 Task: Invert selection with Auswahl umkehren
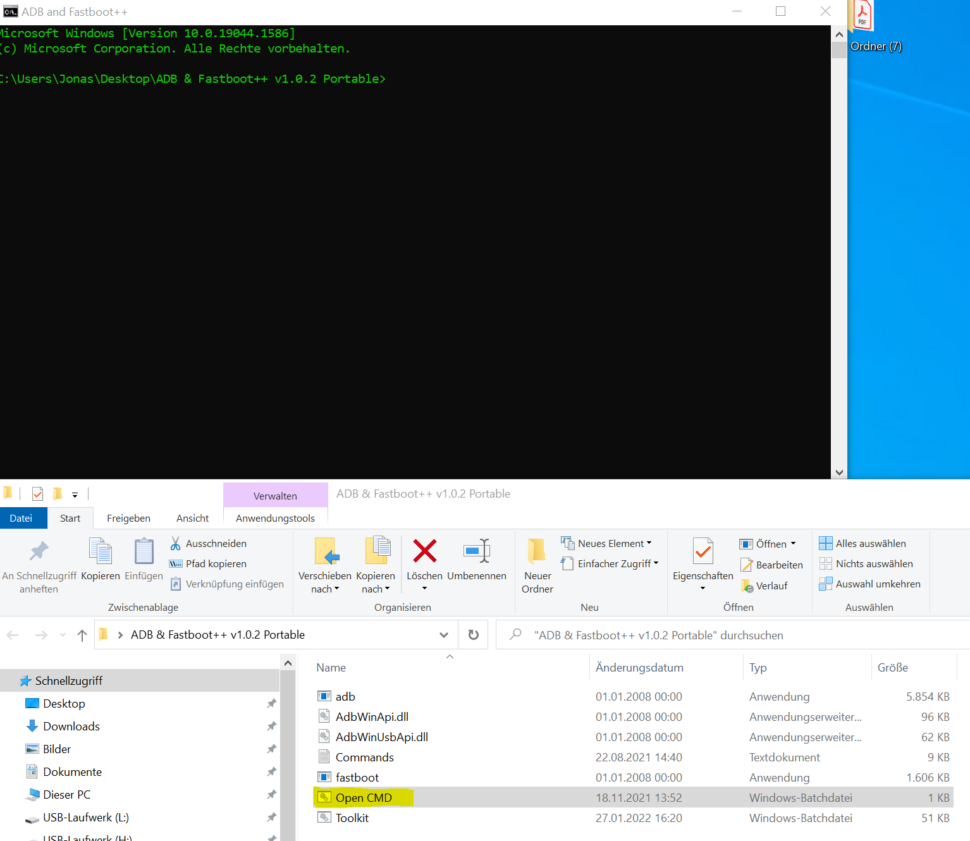click(869, 584)
